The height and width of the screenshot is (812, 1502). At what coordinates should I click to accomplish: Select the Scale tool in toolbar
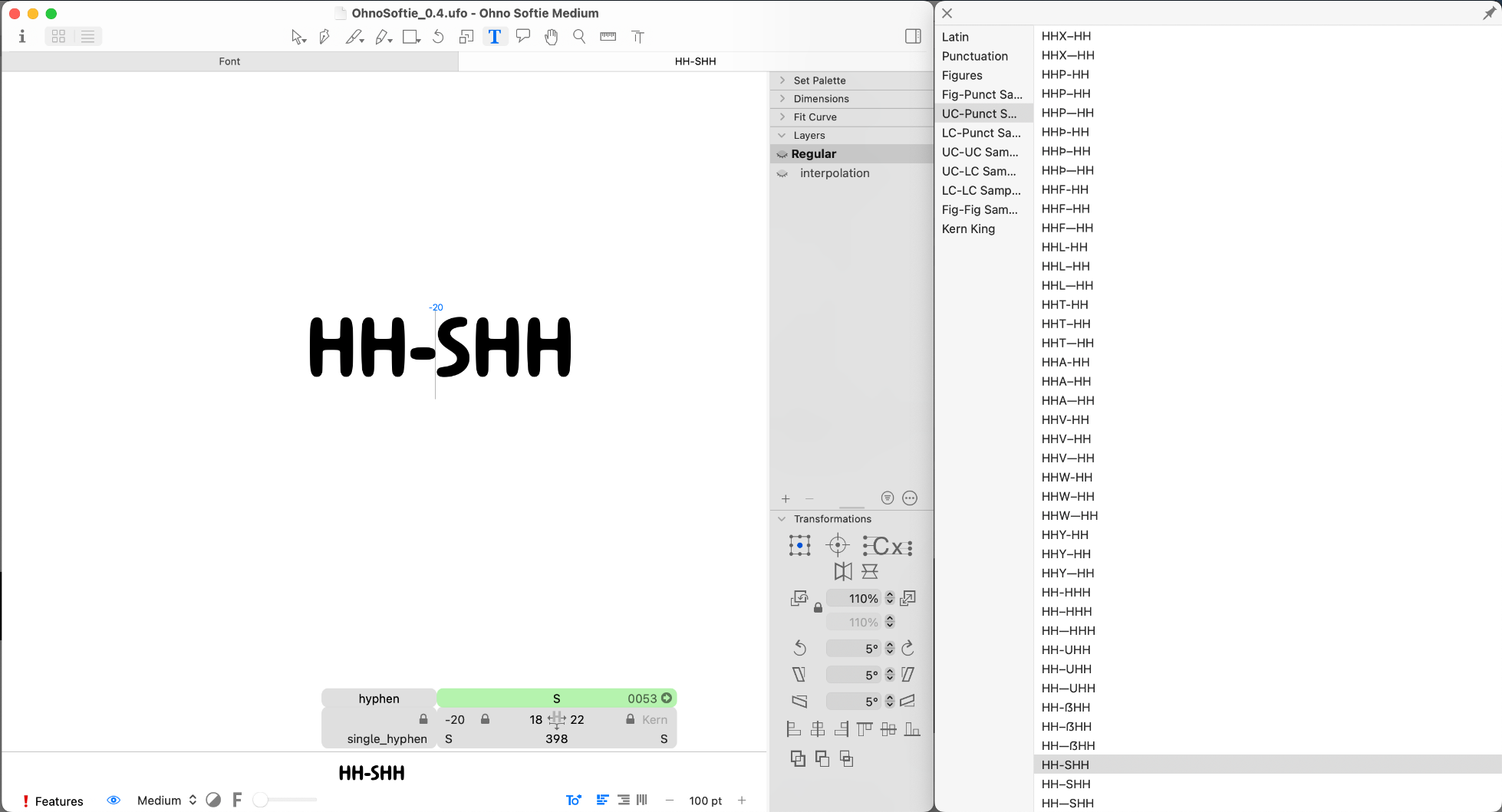point(466,37)
